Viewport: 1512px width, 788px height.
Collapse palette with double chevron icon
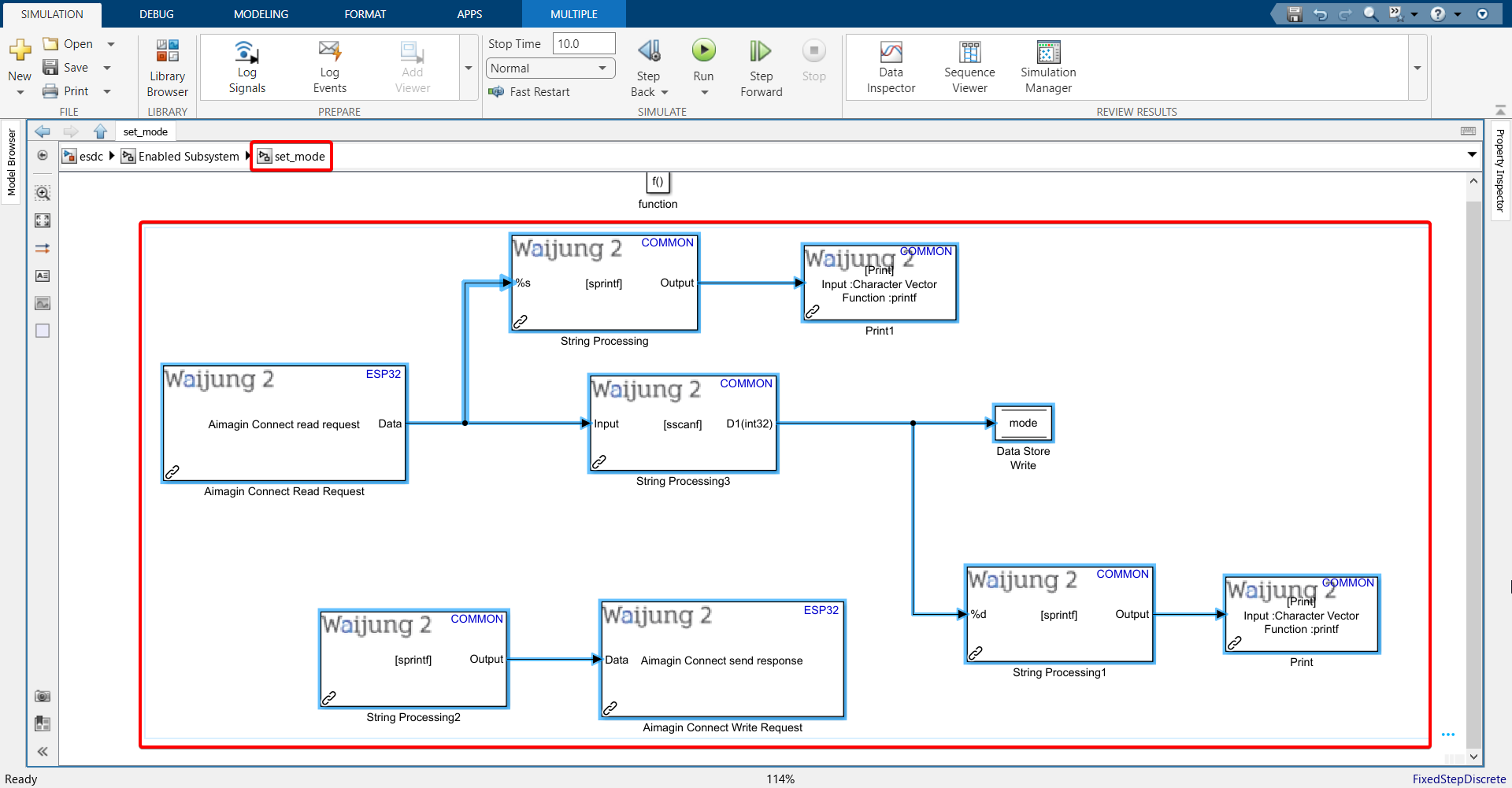point(43,752)
